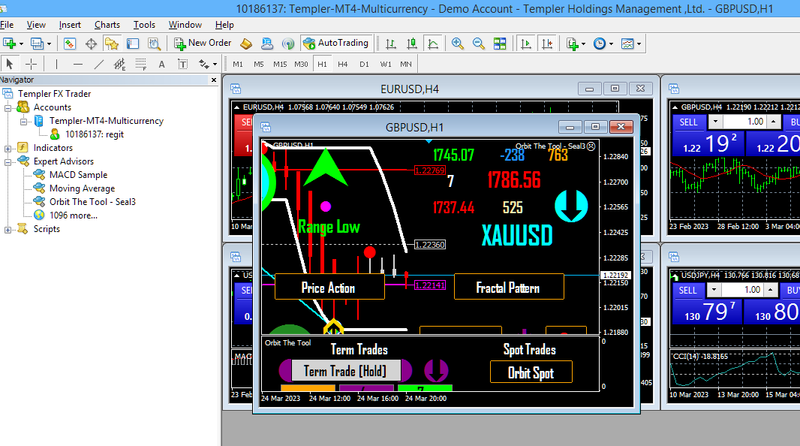Screen dimensions: 800x446
Task: Open the Indicators list dropdown icon
Action: [x=575, y=44]
